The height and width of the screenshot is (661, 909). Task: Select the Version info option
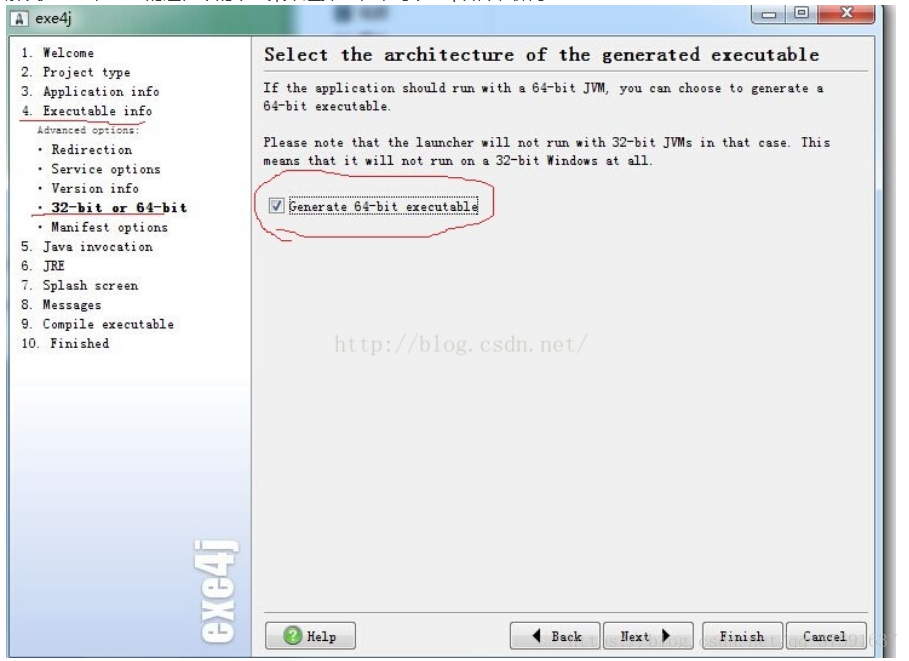[x=95, y=188]
